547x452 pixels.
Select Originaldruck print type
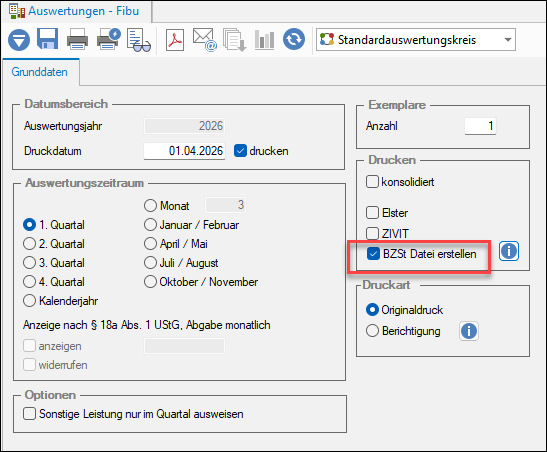point(372,309)
